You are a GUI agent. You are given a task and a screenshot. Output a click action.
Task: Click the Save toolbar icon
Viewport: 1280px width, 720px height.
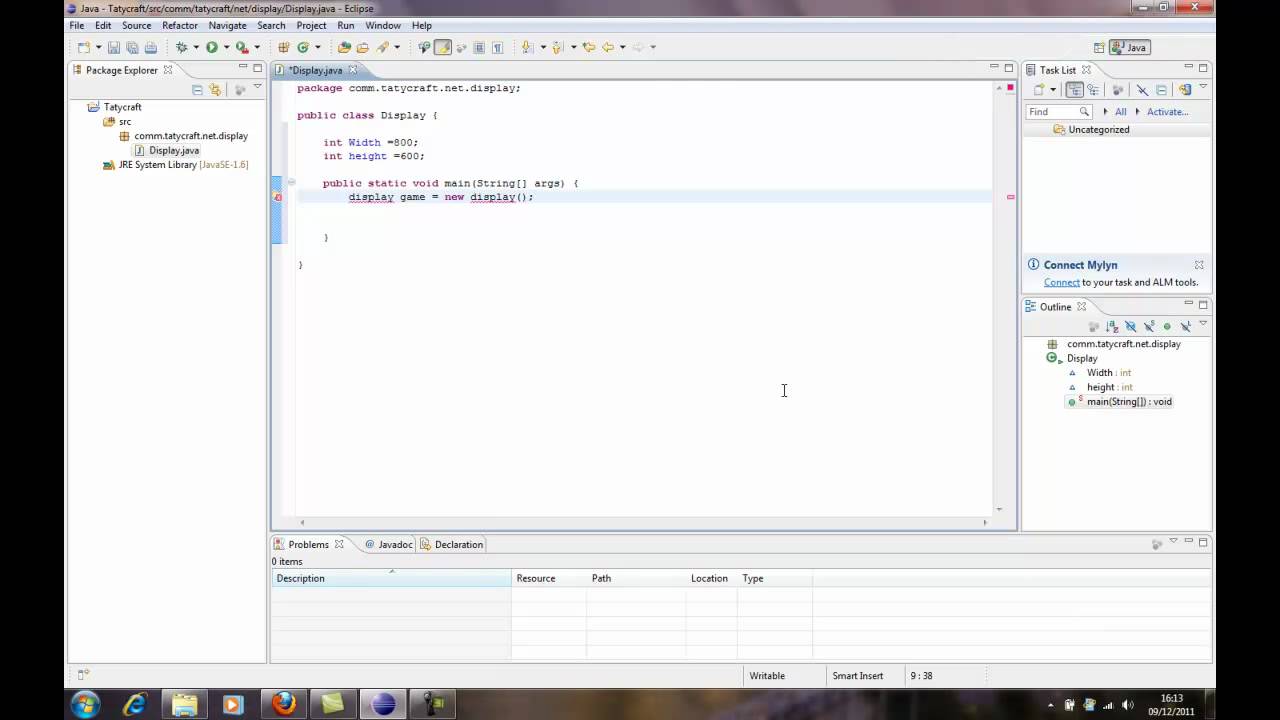pos(114,47)
